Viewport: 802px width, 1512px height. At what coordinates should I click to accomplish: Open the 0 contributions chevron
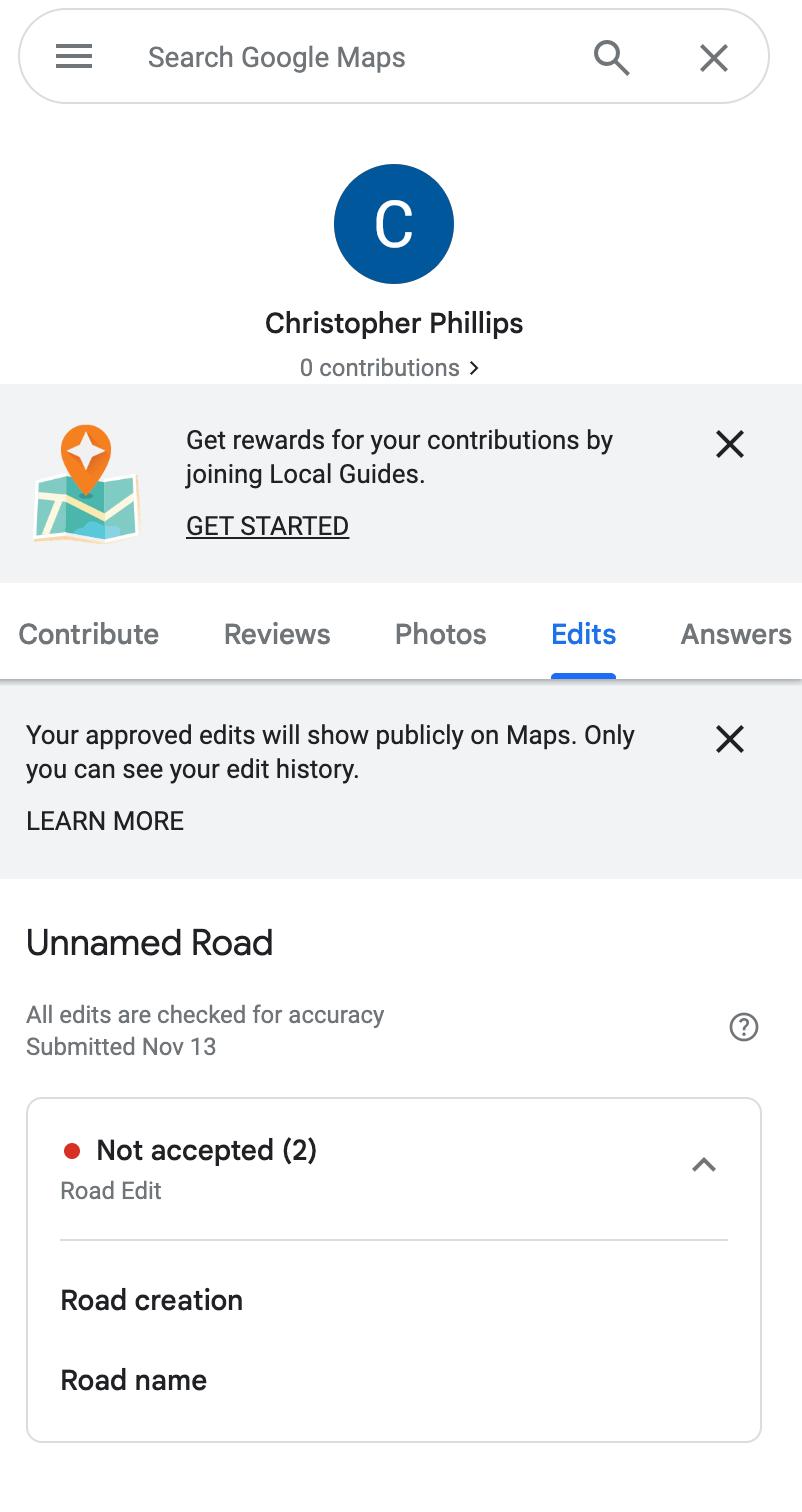[x=475, y=368]
